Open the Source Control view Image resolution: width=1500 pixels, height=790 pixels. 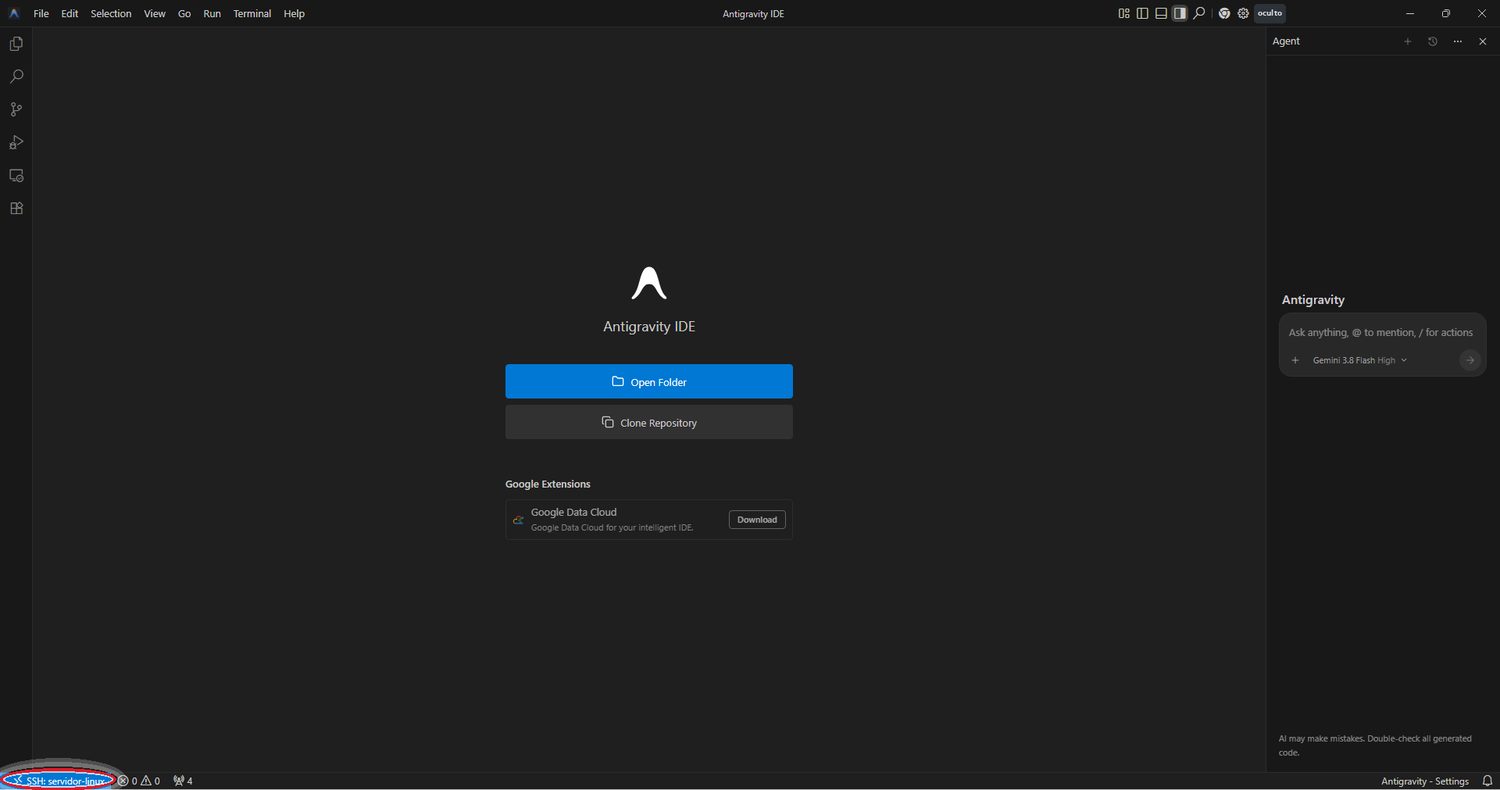click(x=16, y=110)
